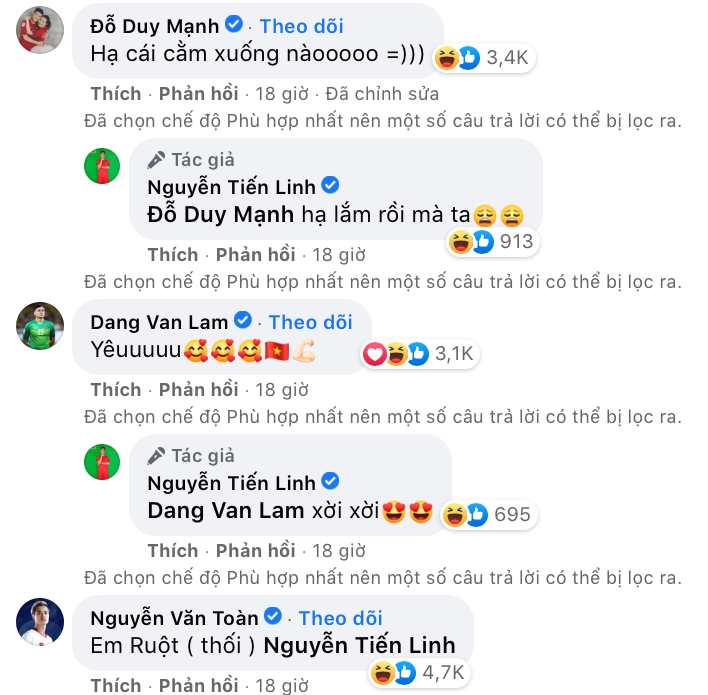Click the Tác giả microphone icon in first reply
The height and width of the screenshot is (695, 708).
point(156,160)
